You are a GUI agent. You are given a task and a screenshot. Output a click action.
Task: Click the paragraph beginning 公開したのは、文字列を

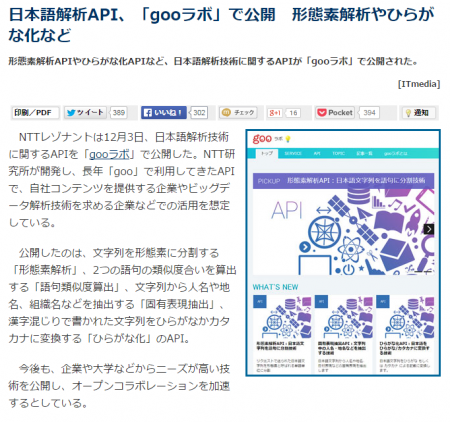pyautogui.click(x=122, y=296)
